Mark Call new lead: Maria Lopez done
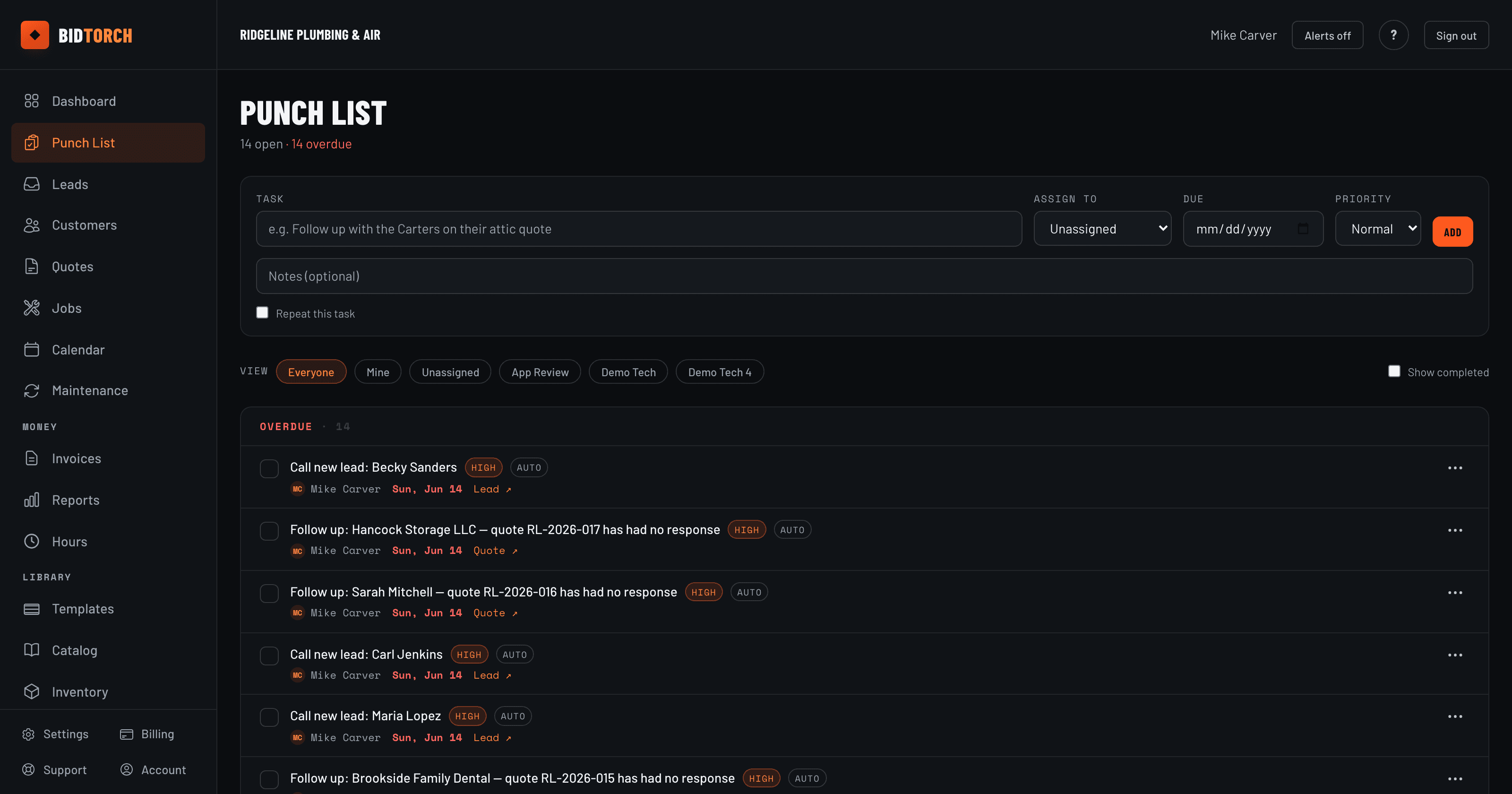 point(269,717)
